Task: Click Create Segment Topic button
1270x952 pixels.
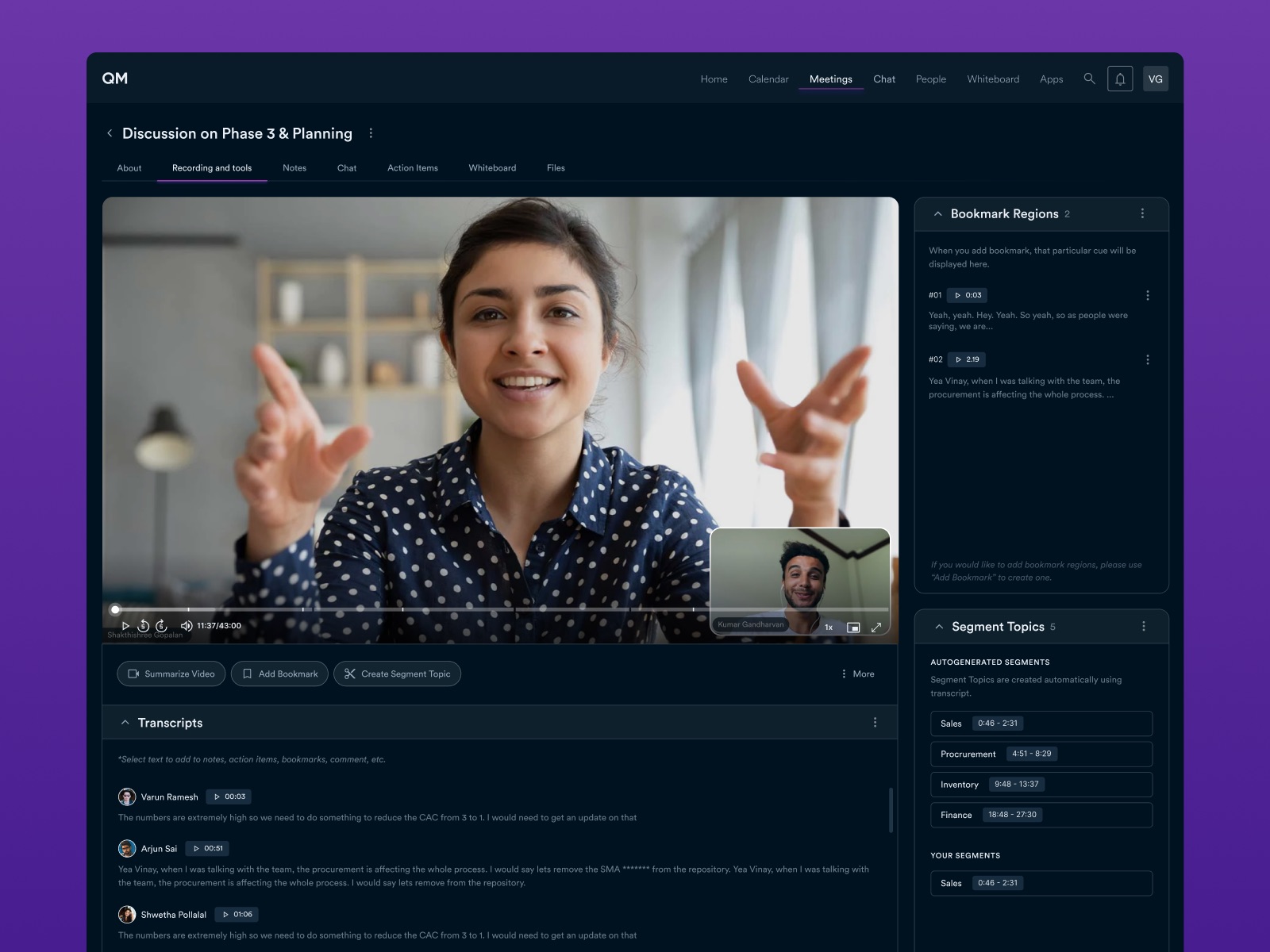Action: tap(398, 674)
